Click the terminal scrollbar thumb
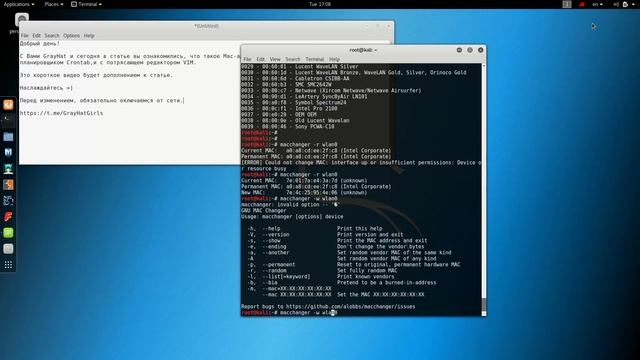 point(484,304)
